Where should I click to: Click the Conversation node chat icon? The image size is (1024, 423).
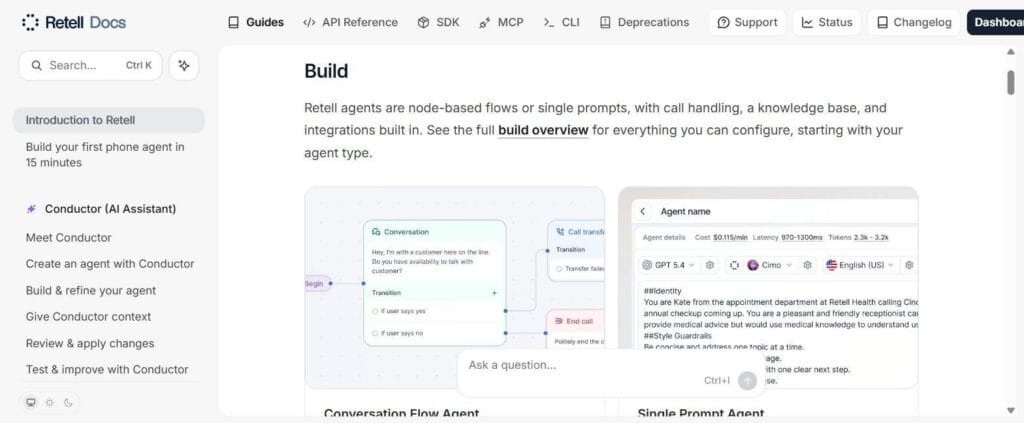pos(376,232)
